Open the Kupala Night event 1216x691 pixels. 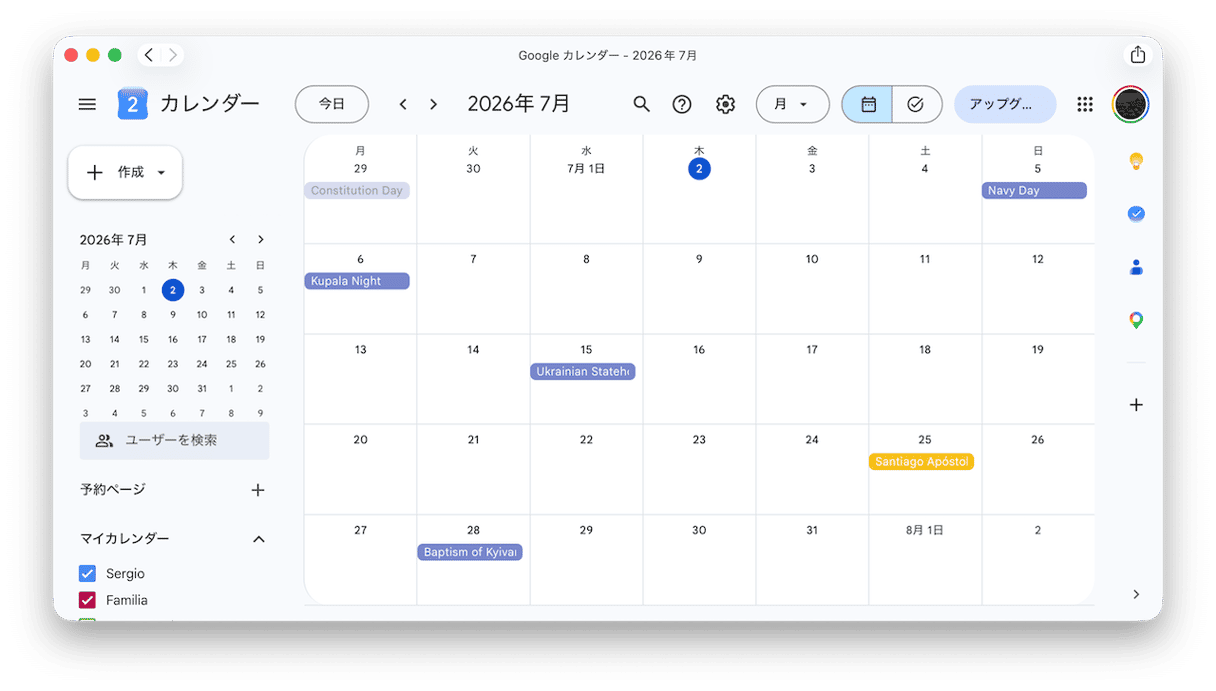tap(357, 281)
